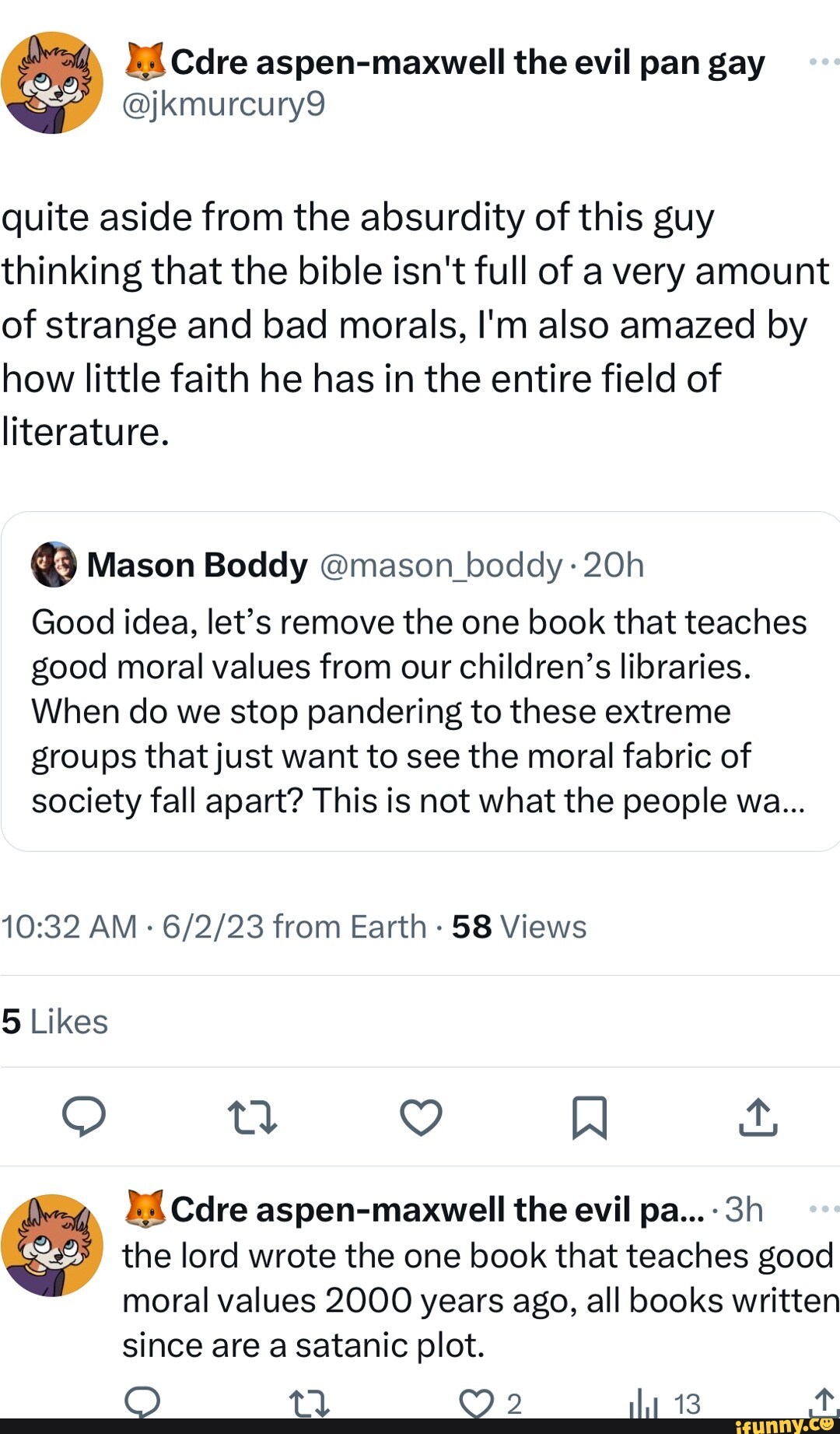Screen dimensions: 840x1434
Task: Retweet the satanic plot reply
Action: tap(310, 1404)
